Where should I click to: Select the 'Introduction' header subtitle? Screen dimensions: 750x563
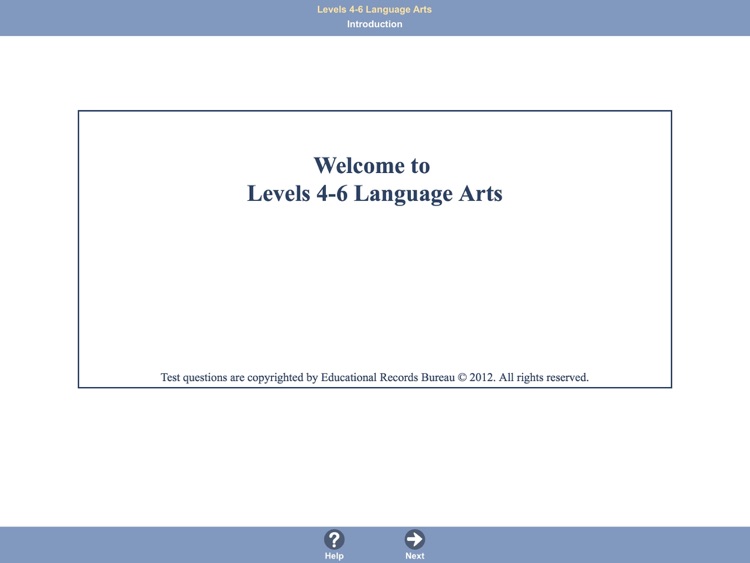tap(375, 24)
